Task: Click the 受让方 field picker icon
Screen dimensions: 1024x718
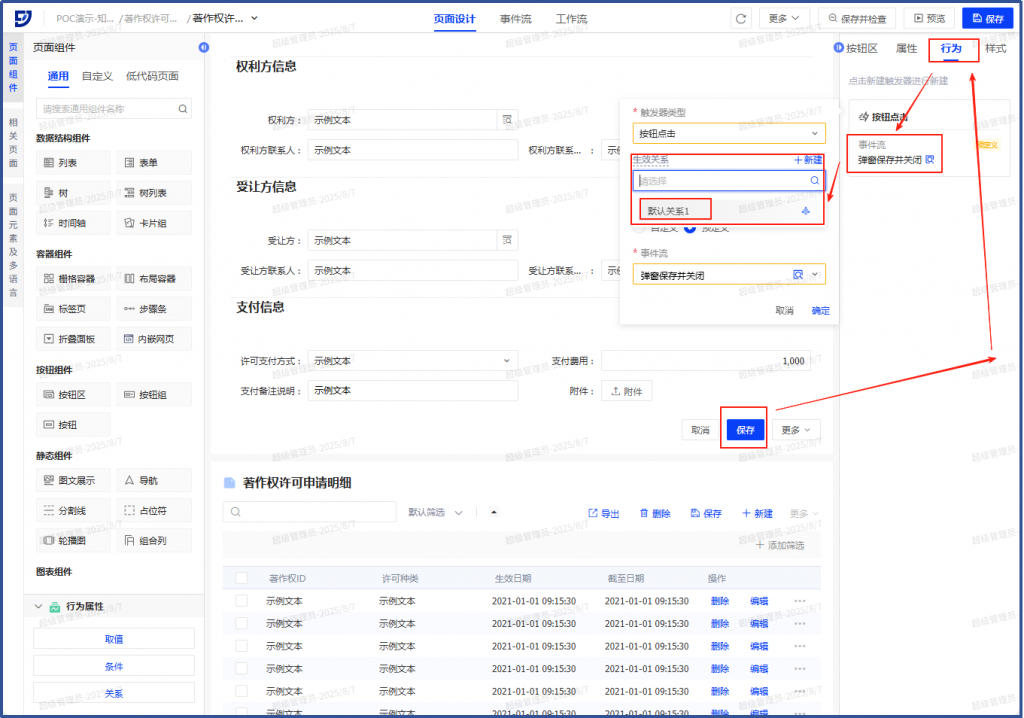Action: pyautogui.click(x=507, y=241)
